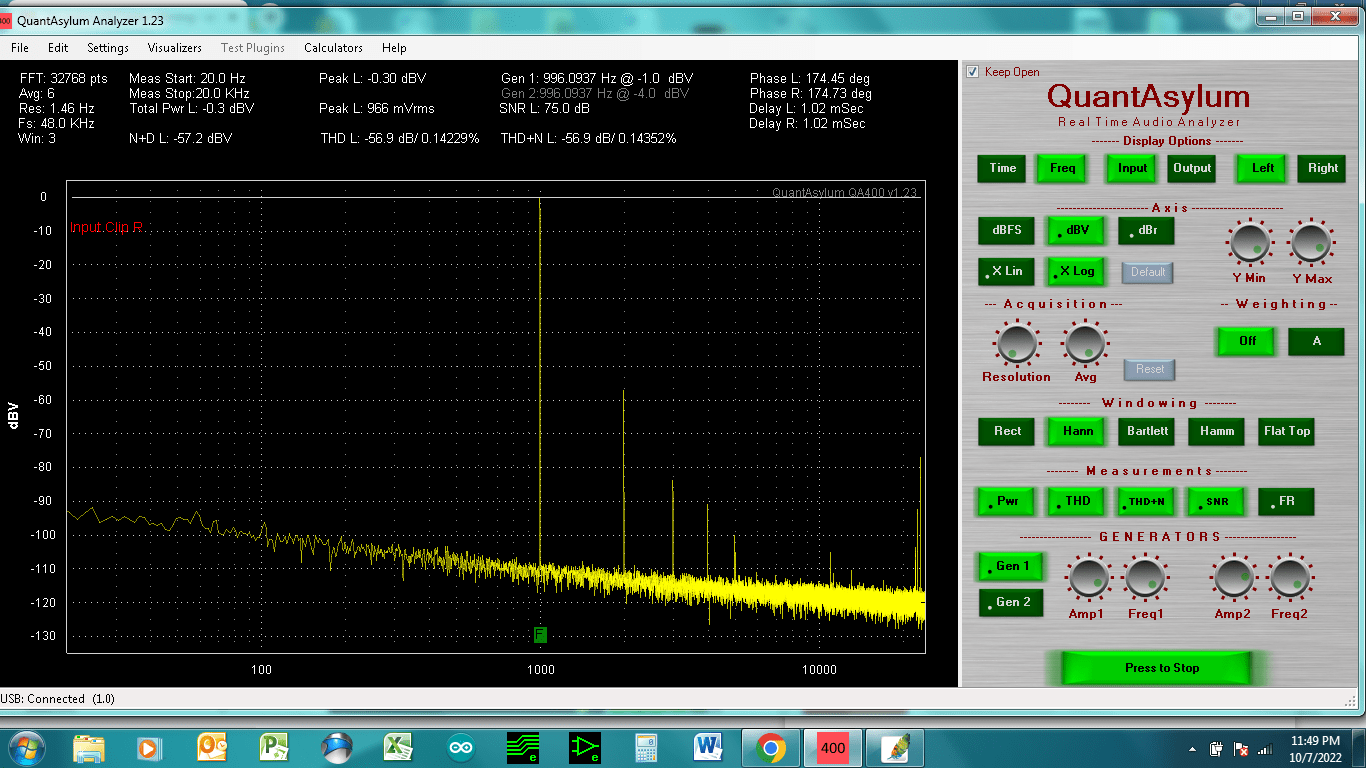The height and width of the screenshot is (768, 1366).
Task: Turn weighting Off
Action: (1247, 341)
